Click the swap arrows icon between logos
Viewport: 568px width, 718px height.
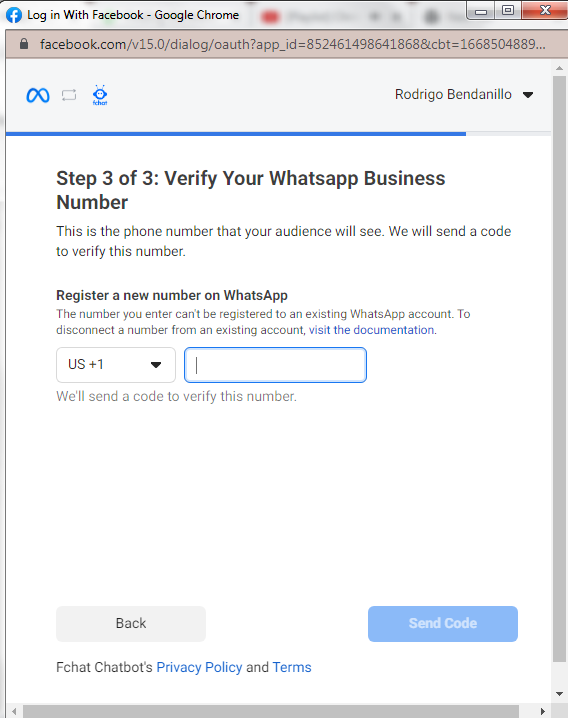pyautogui.click(x=69, y=95)
